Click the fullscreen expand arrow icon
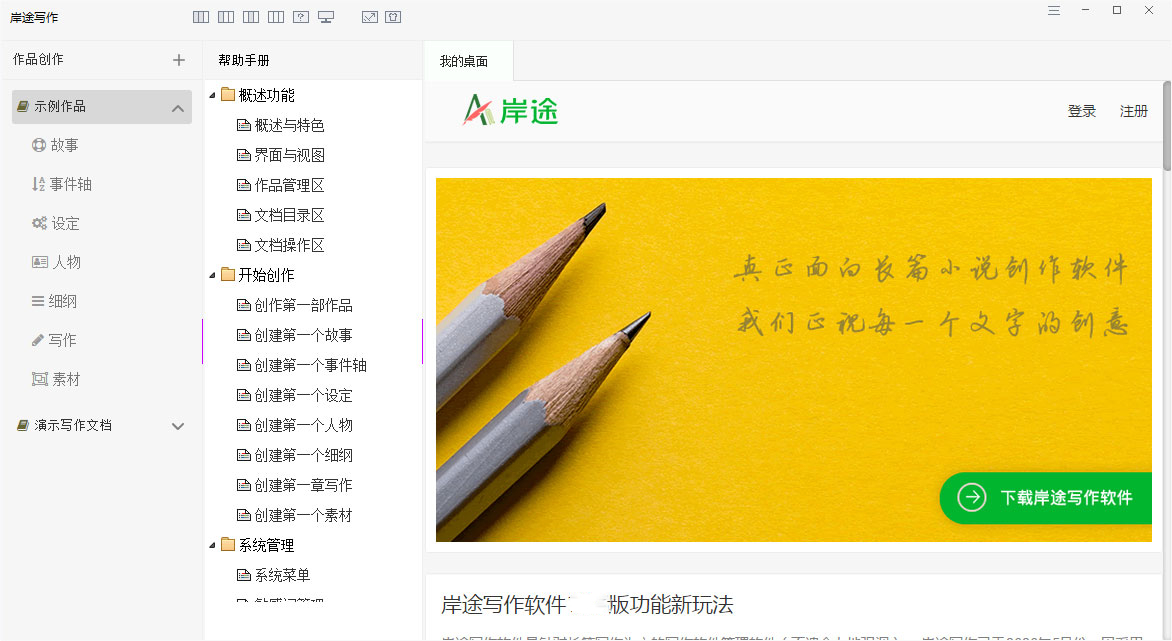 (370, 17)
